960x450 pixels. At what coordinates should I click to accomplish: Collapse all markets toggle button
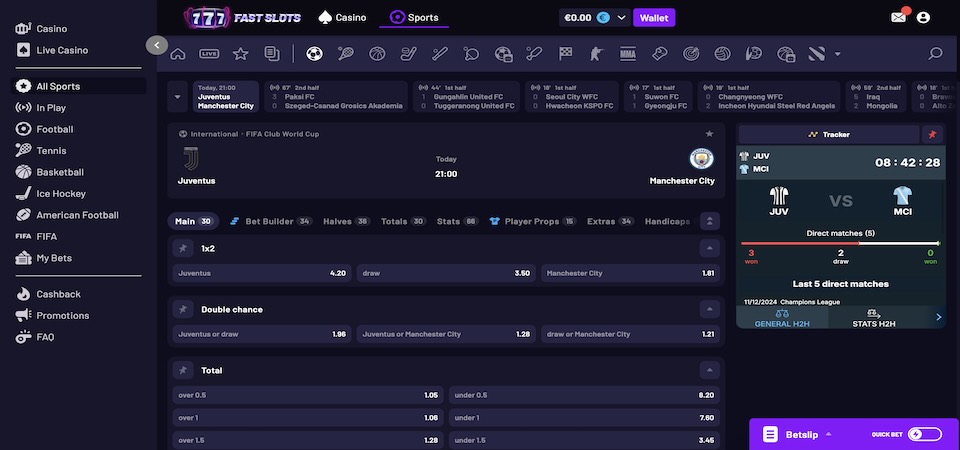pyautogui.click(x=710, y=222)
